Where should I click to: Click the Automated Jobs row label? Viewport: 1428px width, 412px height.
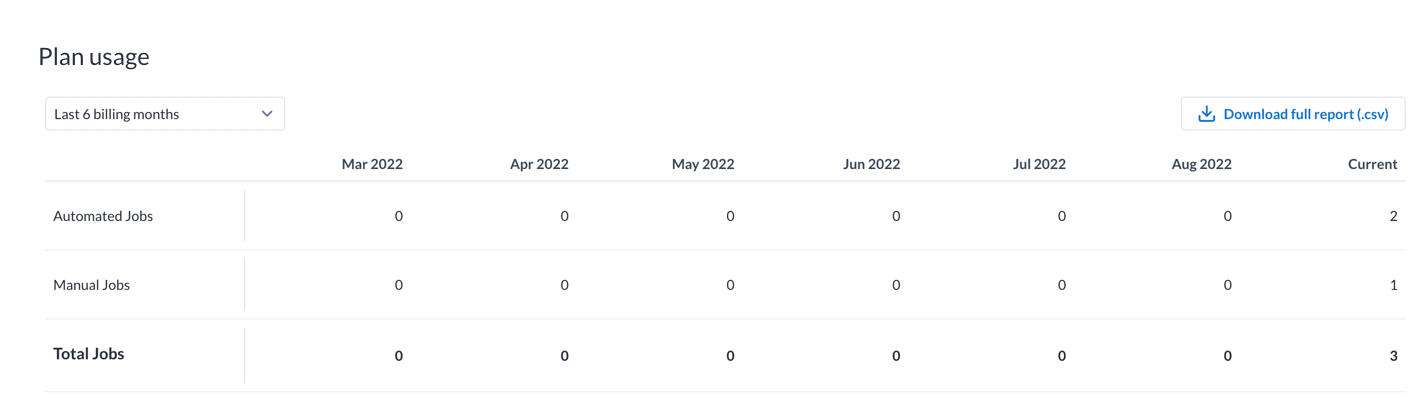[103, 216]
